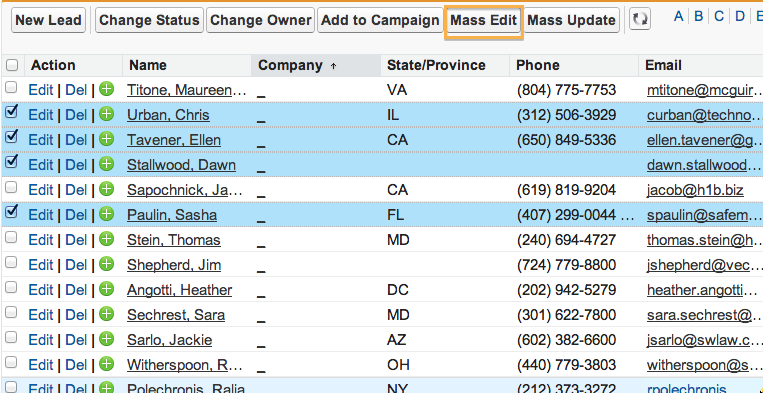
Task: Click Del link for Witherspoon row
Action: pyautogui.click(x=76, y=365)
